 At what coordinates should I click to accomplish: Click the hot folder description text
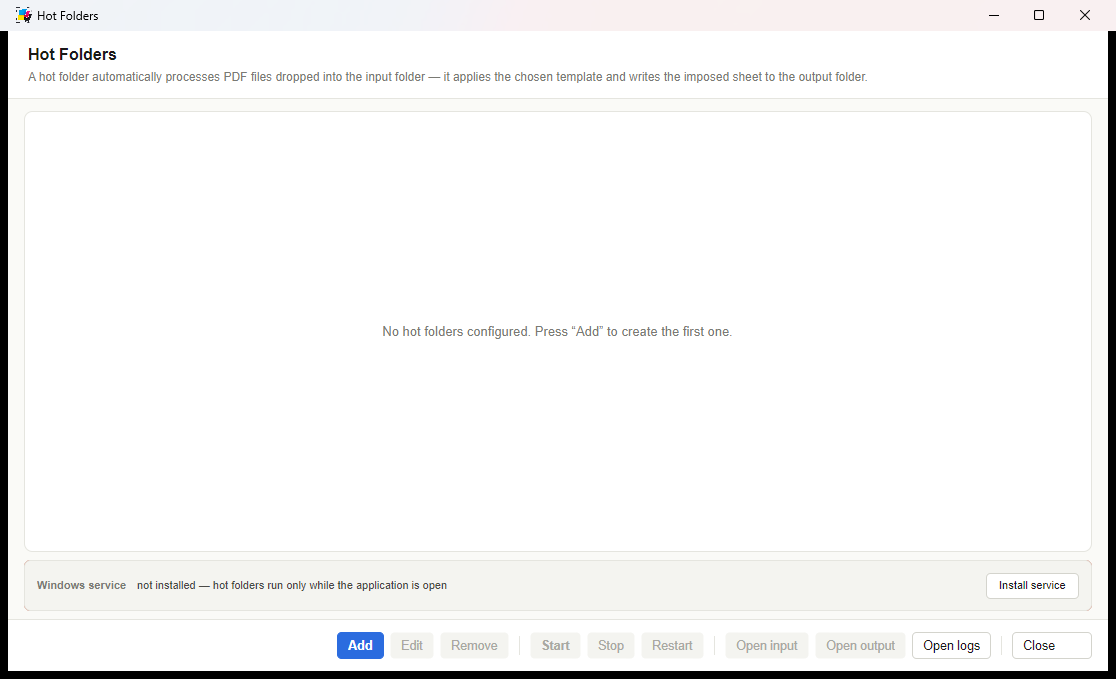448,77
